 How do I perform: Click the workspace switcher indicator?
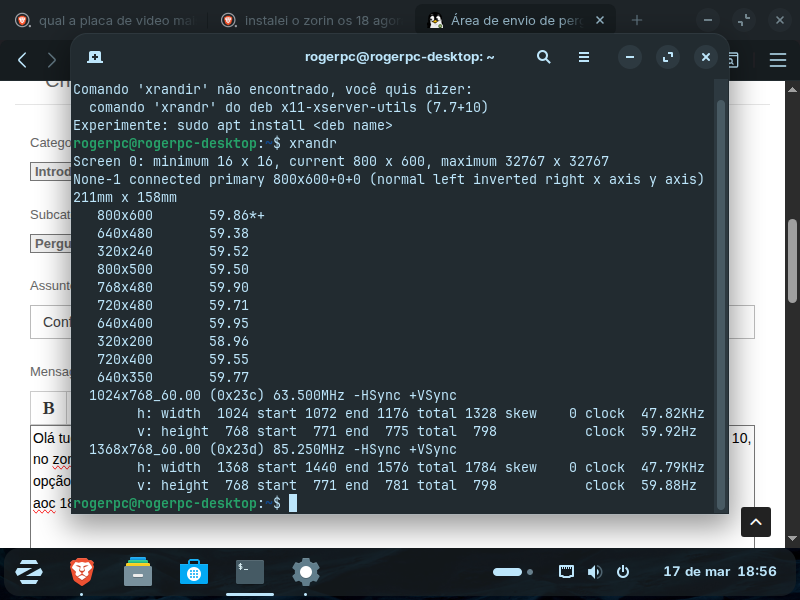tap(508, 572)
